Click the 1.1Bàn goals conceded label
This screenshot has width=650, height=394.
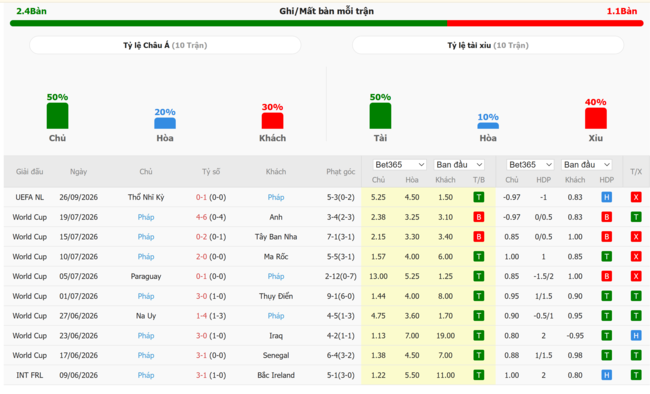(622, 11)
